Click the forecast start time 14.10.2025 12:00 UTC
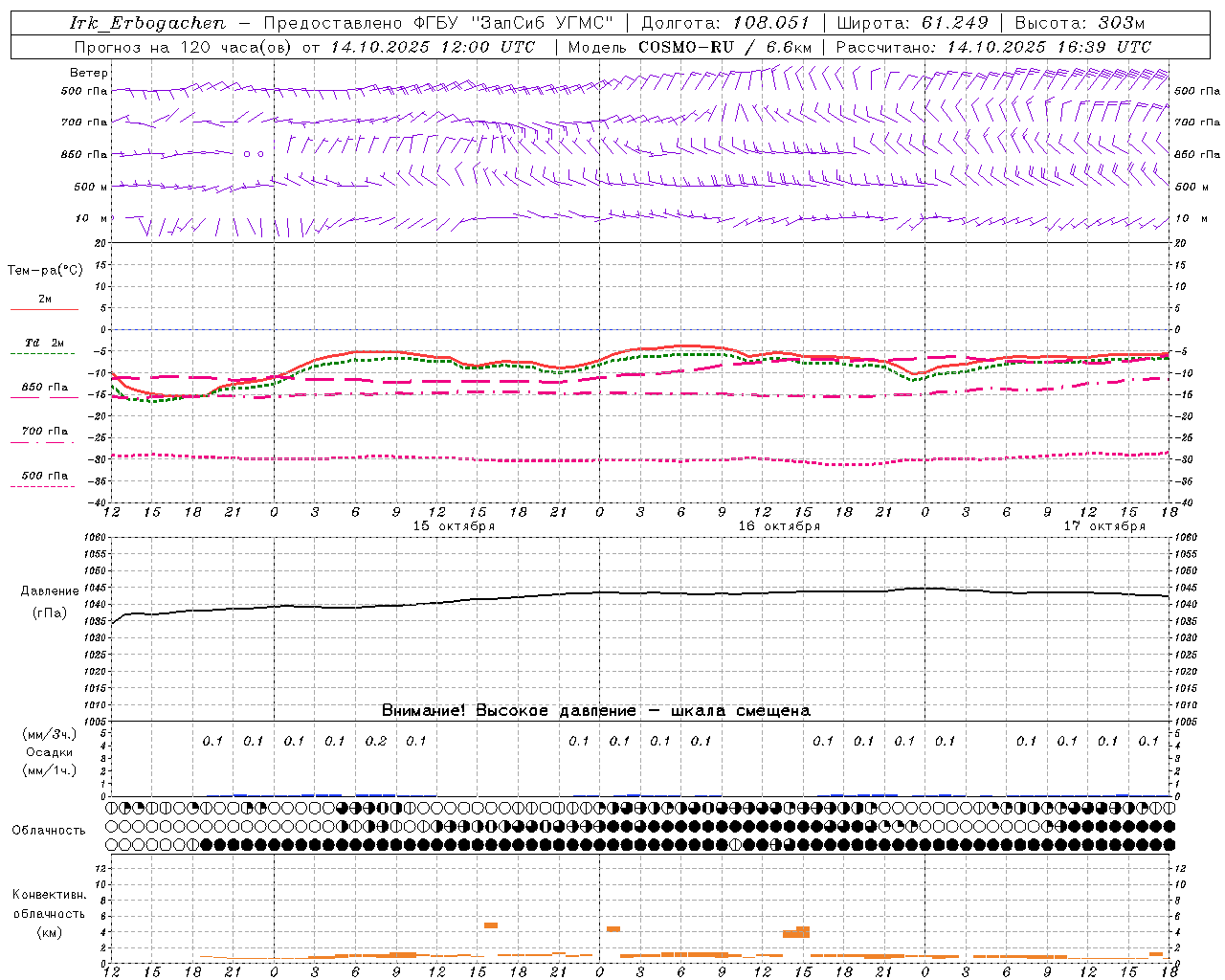The width and height of the screenshot is (1225, 980). [x=433, y=47]
